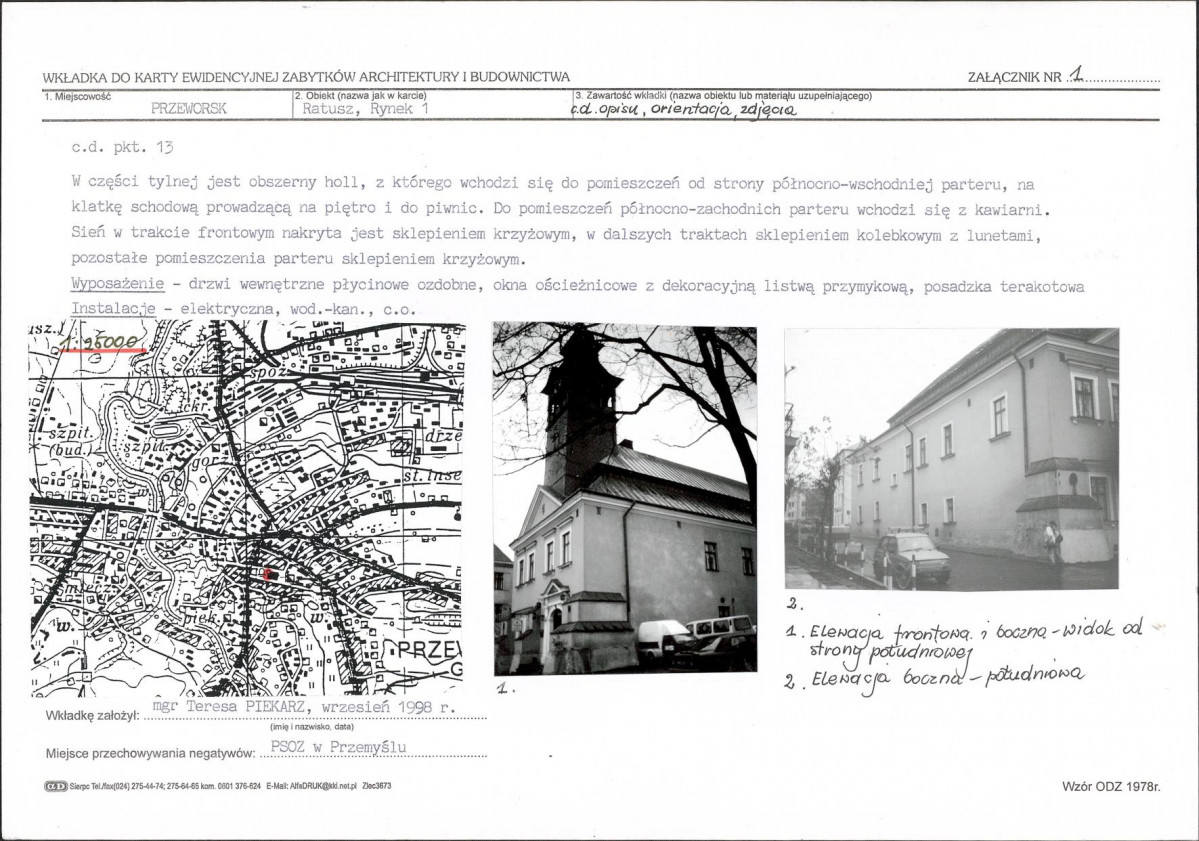The width and height of the screenshot is (1199, 841).
Task: Click the typed text "Ratusz, Rynek 1"
Action: [x=366, y=109]
